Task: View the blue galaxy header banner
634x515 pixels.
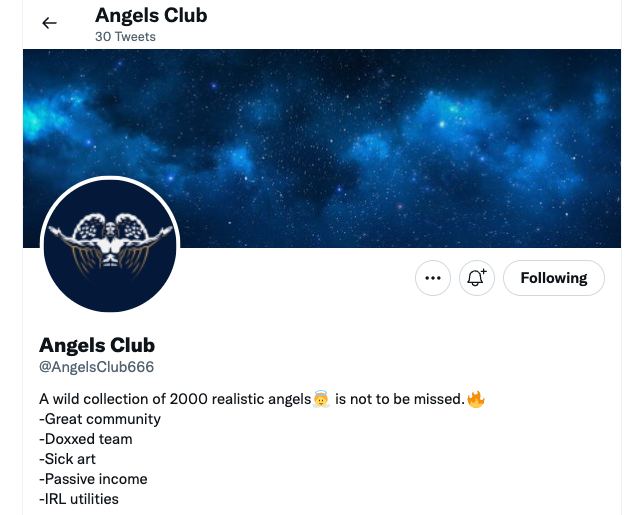Action: [x=322, y=148]
